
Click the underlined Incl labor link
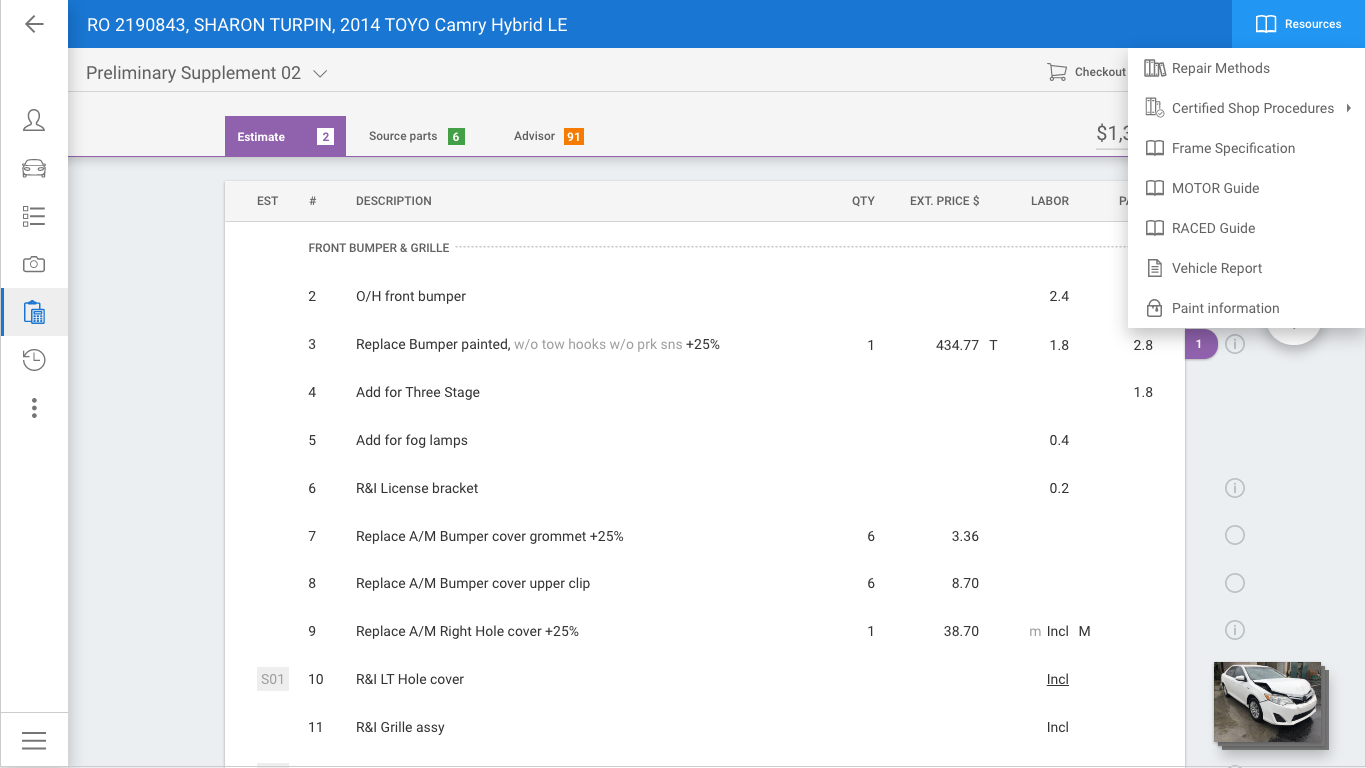coord(1058,679)
